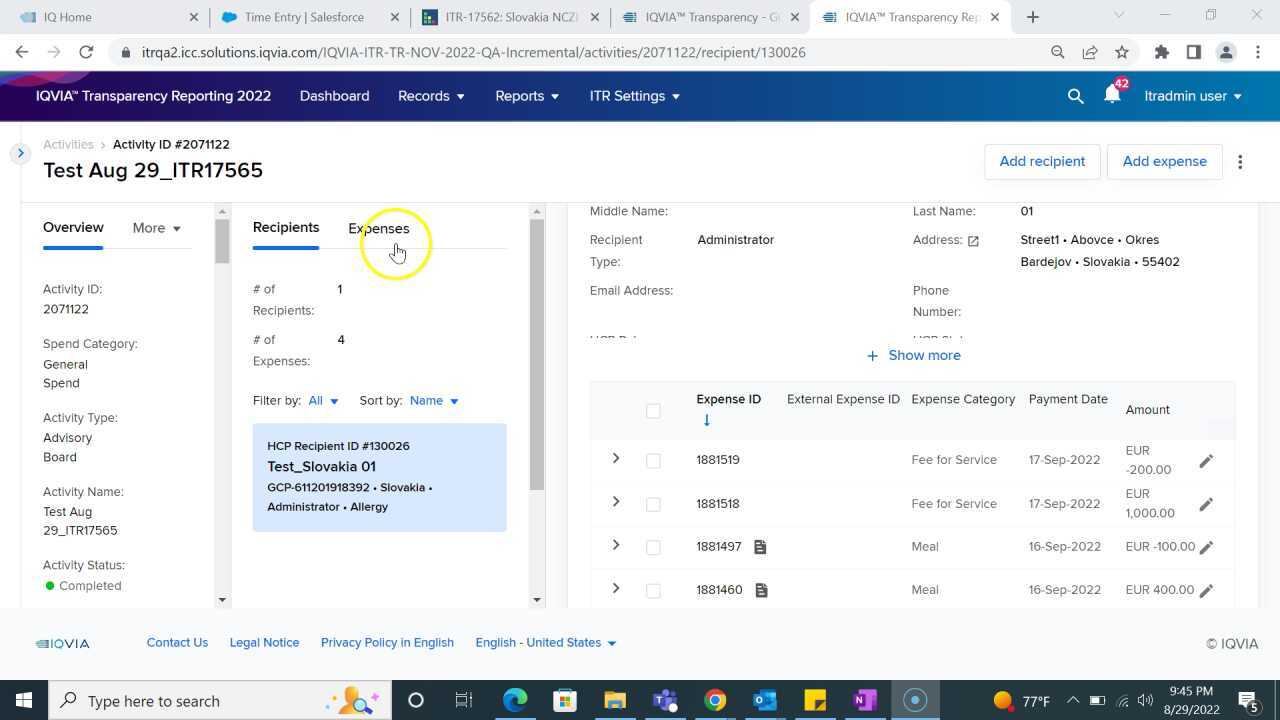The image size is (1280, 720).
Task: Open Chrome side panel
Action: tap(1193, 52)
